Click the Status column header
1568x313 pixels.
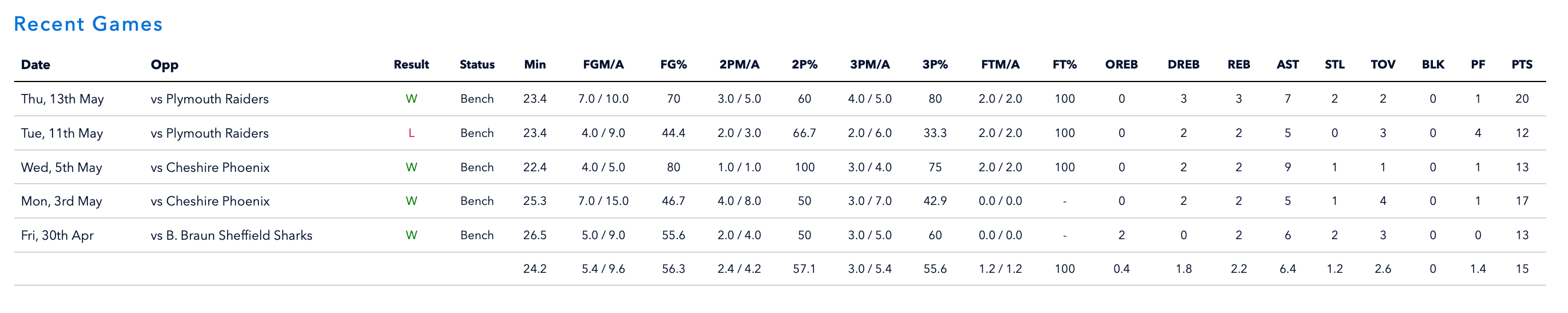pos(477,64)
